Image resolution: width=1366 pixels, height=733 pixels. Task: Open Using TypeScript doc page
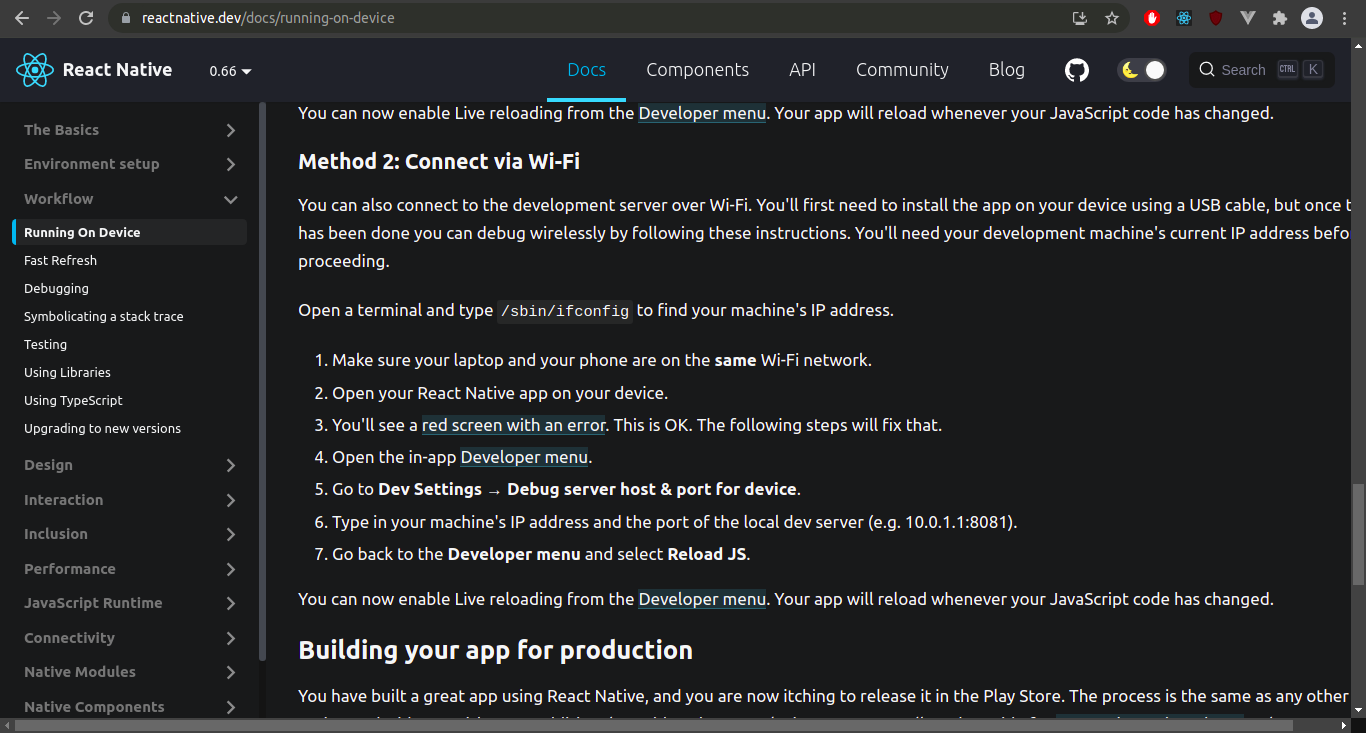click(x=73, y=400)
